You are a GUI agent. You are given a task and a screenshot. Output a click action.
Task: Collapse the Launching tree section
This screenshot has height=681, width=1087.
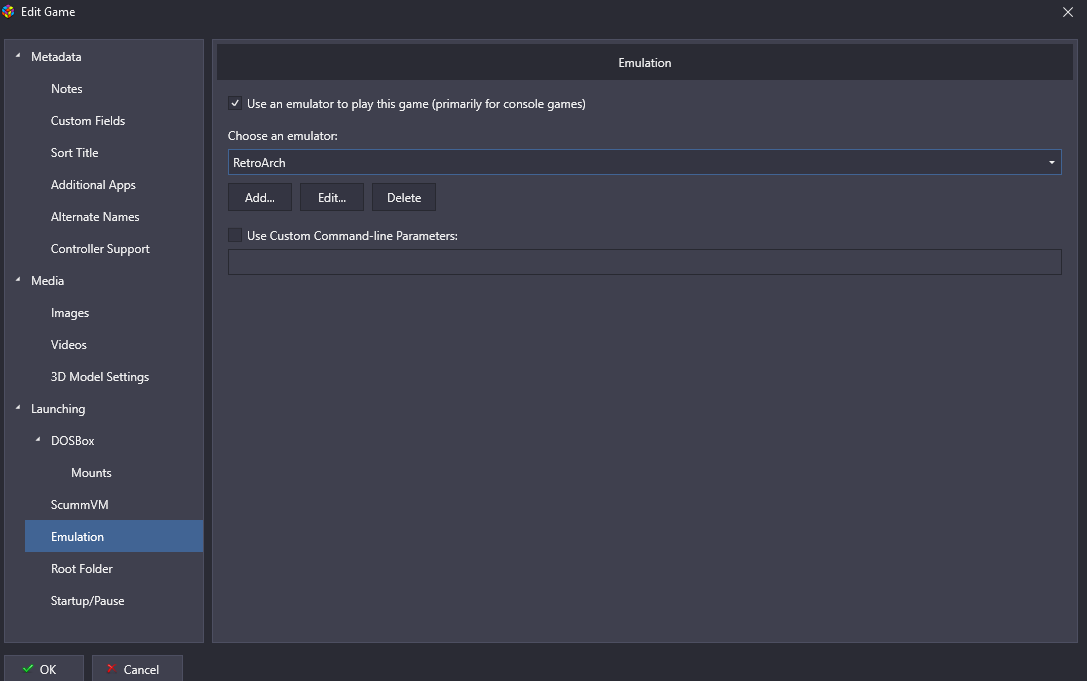point(18,408)
